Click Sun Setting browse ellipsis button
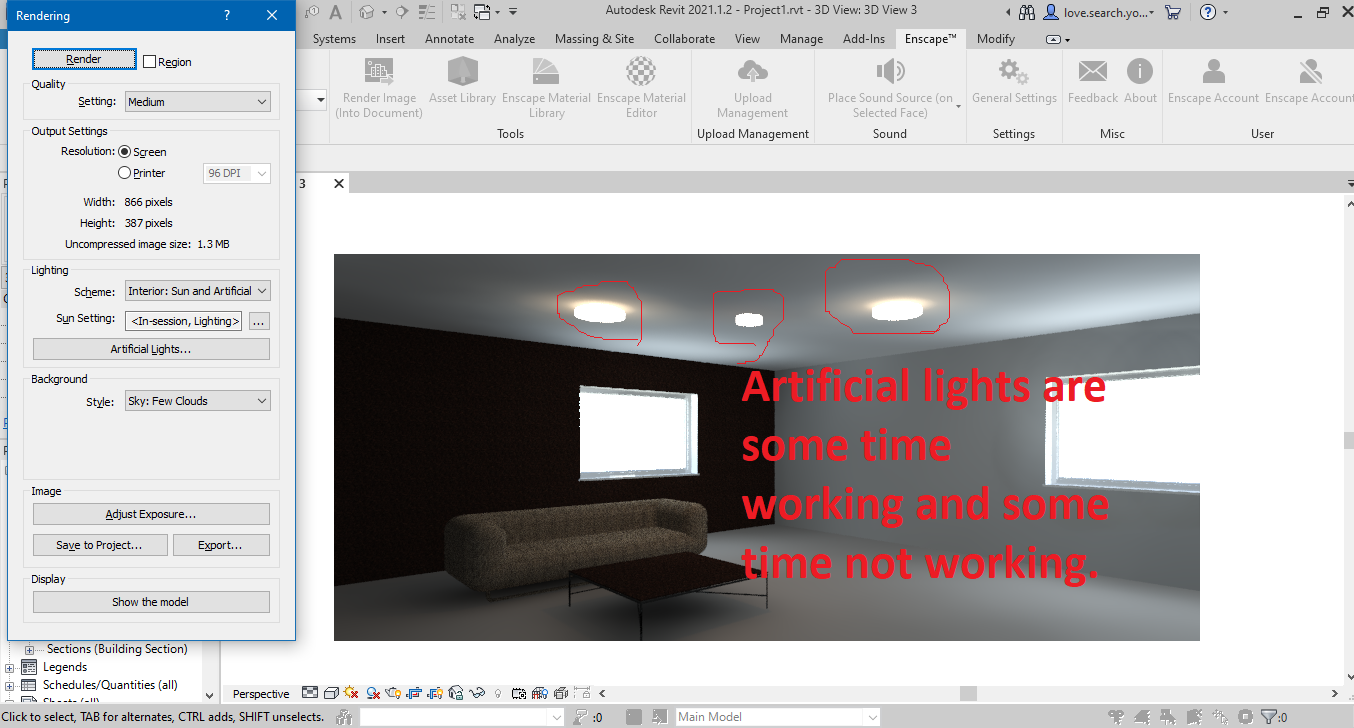Image resolution: width=1354 pixels, height=728 pixels. pos(259,321)
